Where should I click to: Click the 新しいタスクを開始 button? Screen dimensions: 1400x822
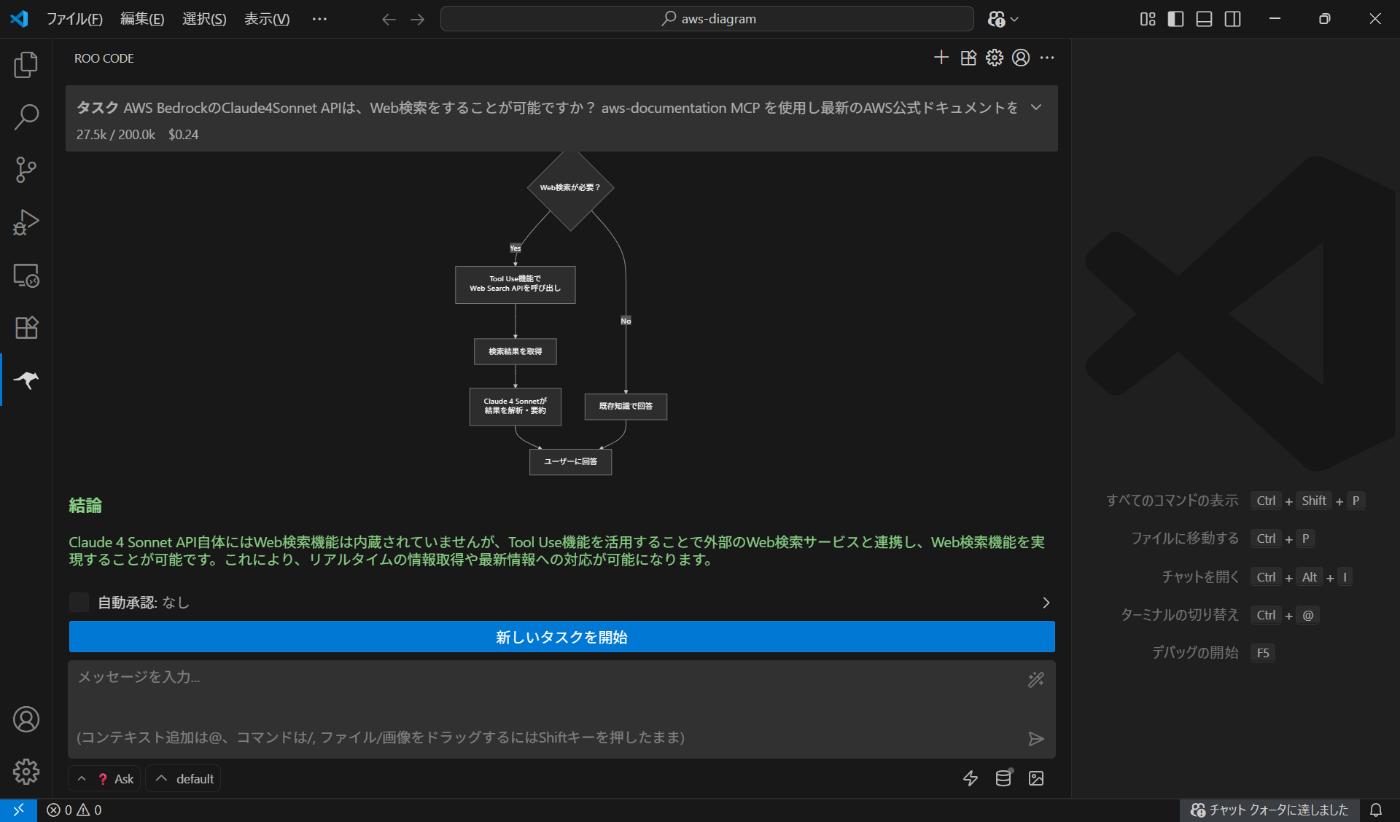[562, 637]
